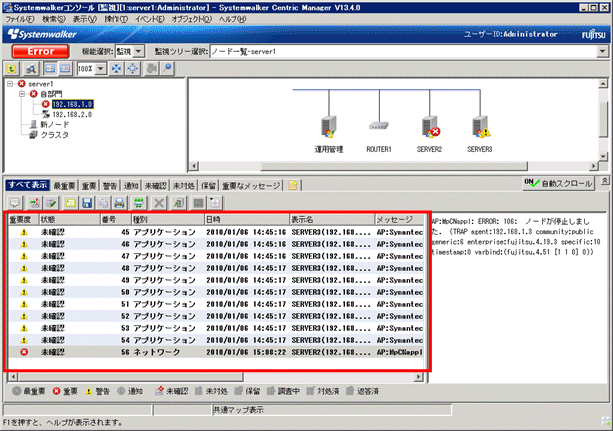
Task: Select 192.168.1.0 in the tree
Action: [x=73, y=104]
